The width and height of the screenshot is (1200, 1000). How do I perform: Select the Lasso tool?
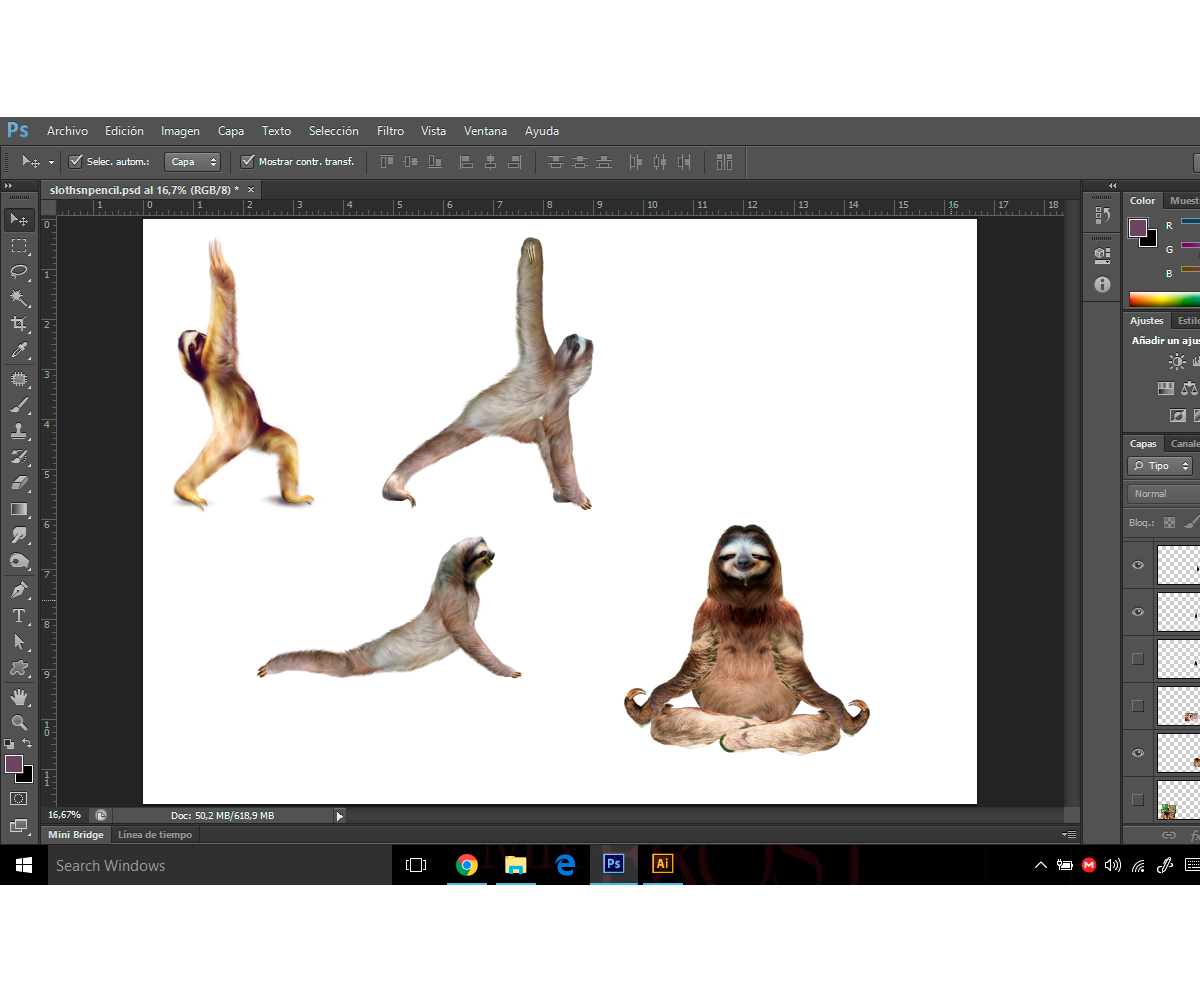[x=19, y=272]
